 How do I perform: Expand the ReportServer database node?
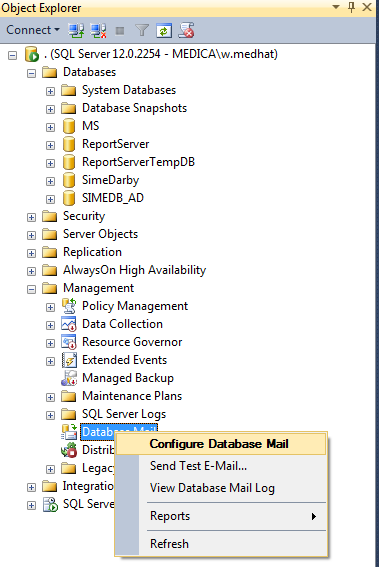(50, 145)
